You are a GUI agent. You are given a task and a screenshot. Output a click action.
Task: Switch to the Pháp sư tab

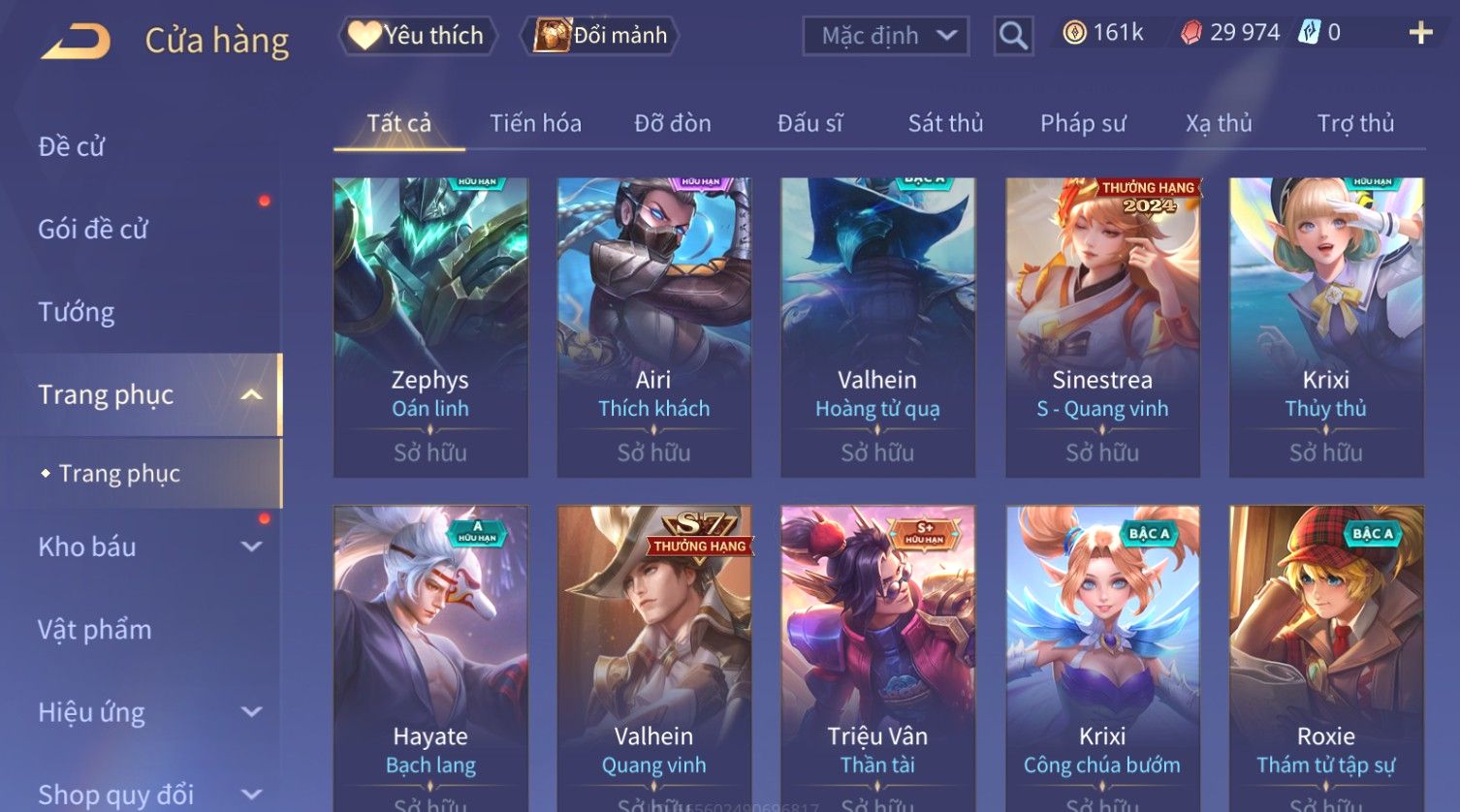1083,123
